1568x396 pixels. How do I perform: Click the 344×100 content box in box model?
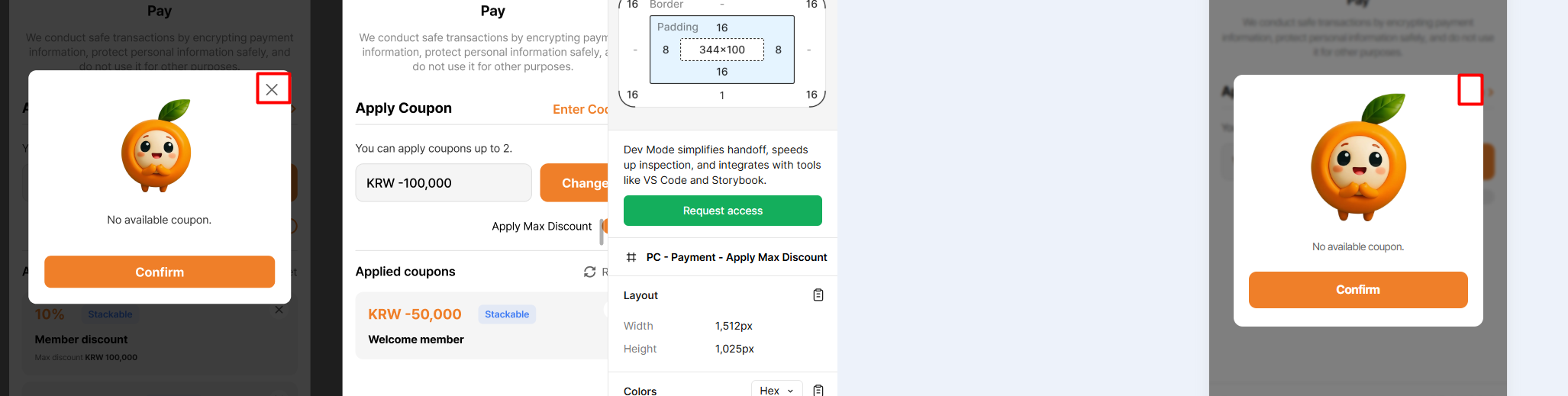pyautogui.click(x=721, y=50)
